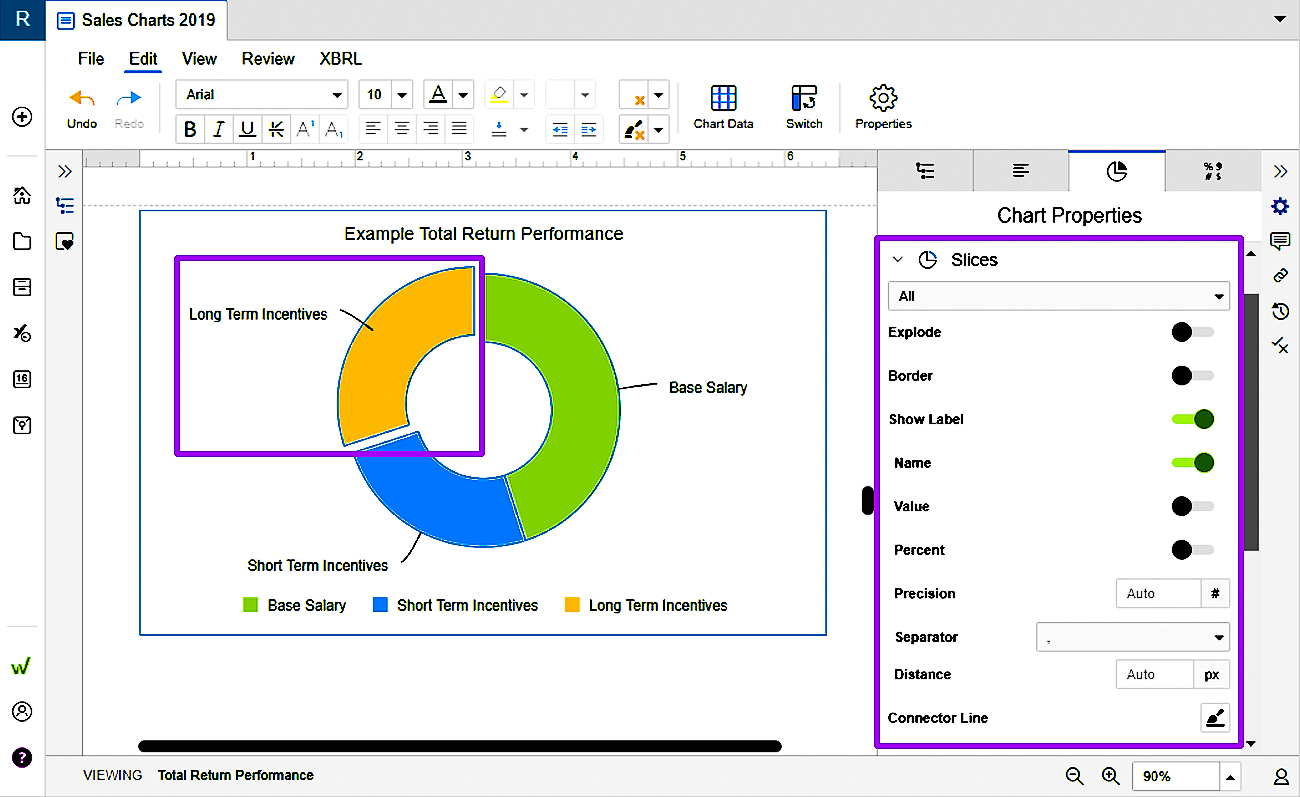The height and width of the screenshot is (797, 1300).
Task: Enable the Explode toggle
Action: (x=1192, y=332)
